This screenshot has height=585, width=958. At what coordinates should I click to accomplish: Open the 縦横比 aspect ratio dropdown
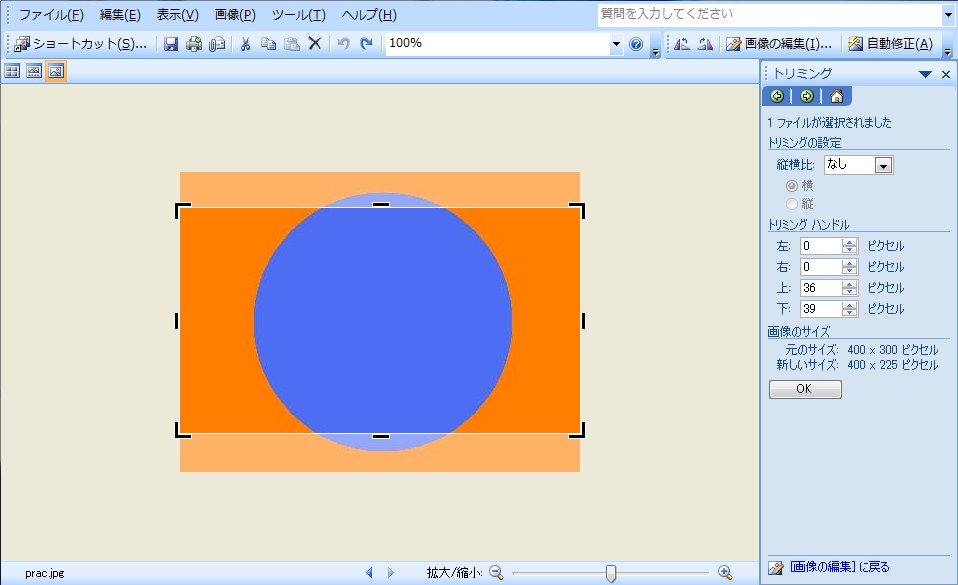[883, 166]
